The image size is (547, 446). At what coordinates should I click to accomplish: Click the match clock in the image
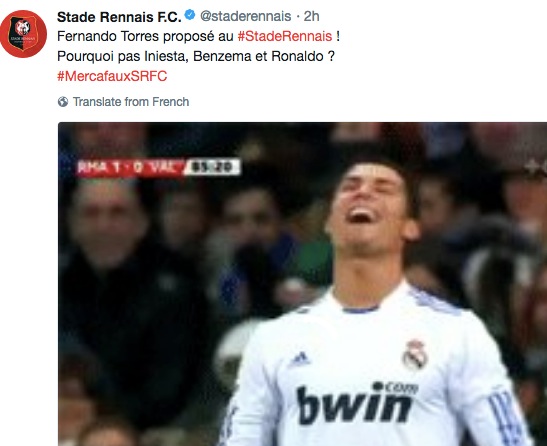(212, 167)
